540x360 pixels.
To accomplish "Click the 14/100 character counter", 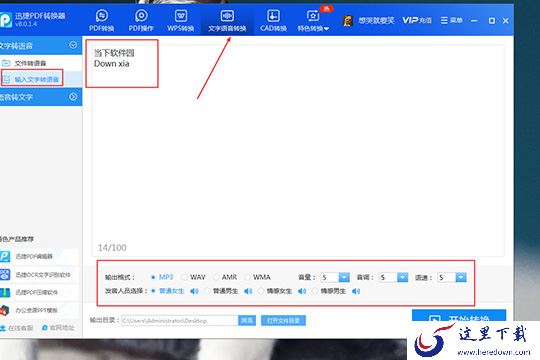I will point(112,248).
